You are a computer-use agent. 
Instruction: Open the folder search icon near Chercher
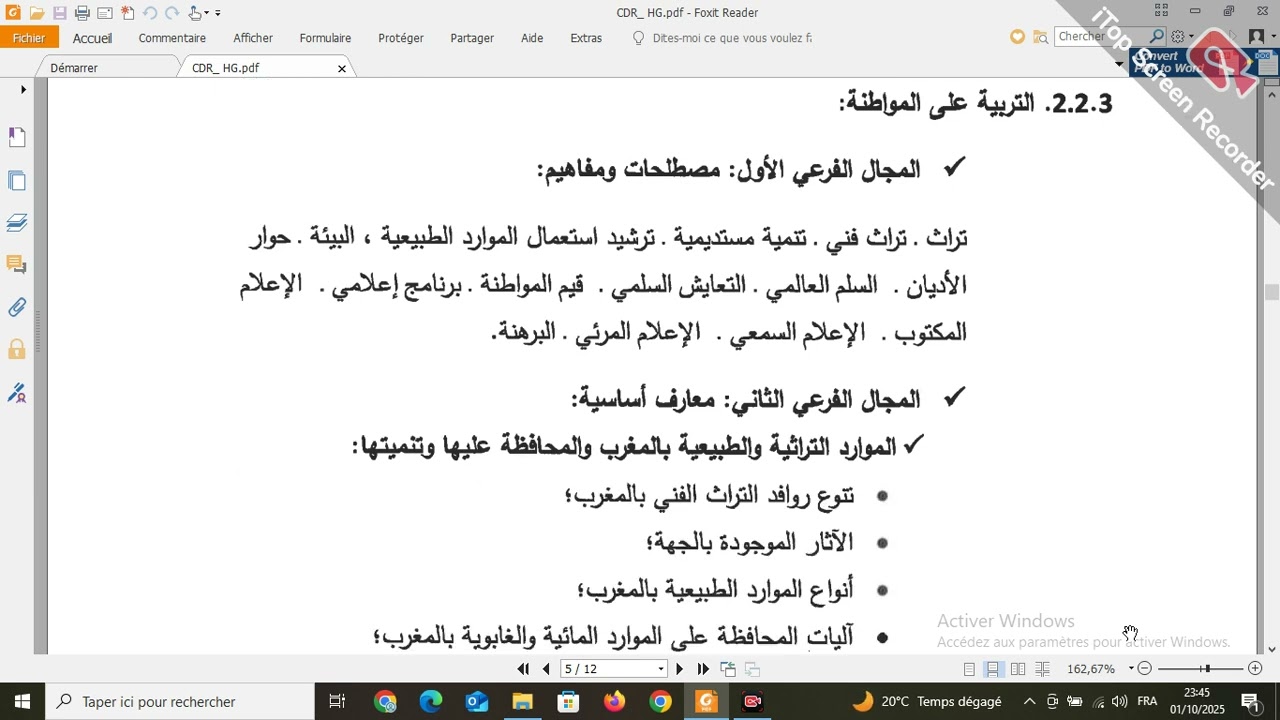(x=1040, y=37)
